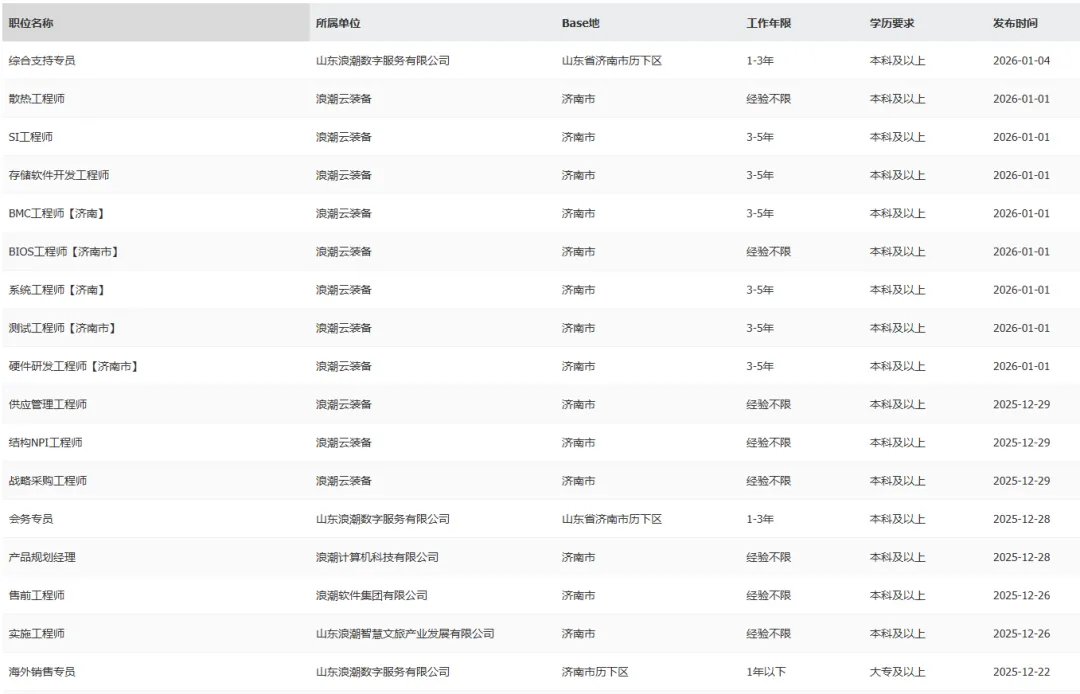Open the BIOS工程师【济南市】 job posting

click(x=64, y=252)
